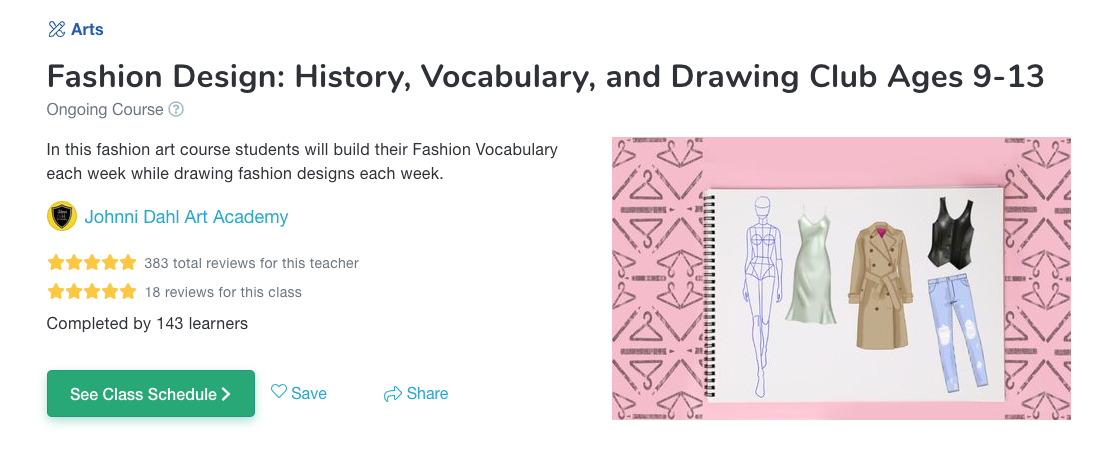This screenshot has height=455, width=1116.
Task: Click the Share link
Action: pos(416,393)
